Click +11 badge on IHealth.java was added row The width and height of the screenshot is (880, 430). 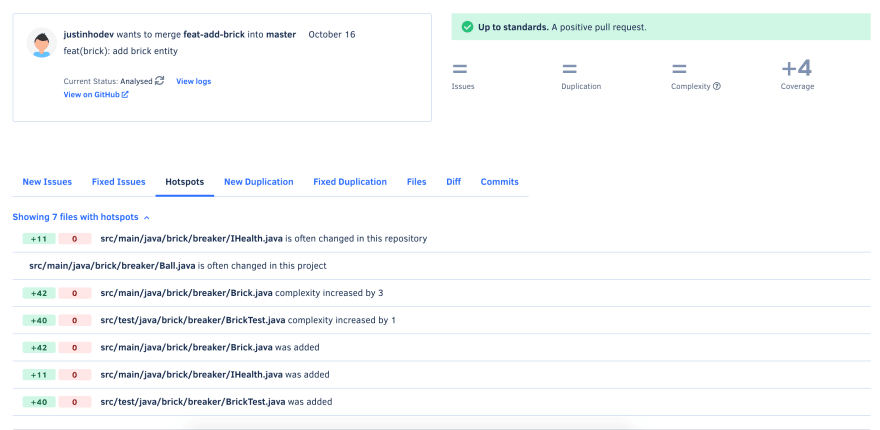tap(39, 374)
